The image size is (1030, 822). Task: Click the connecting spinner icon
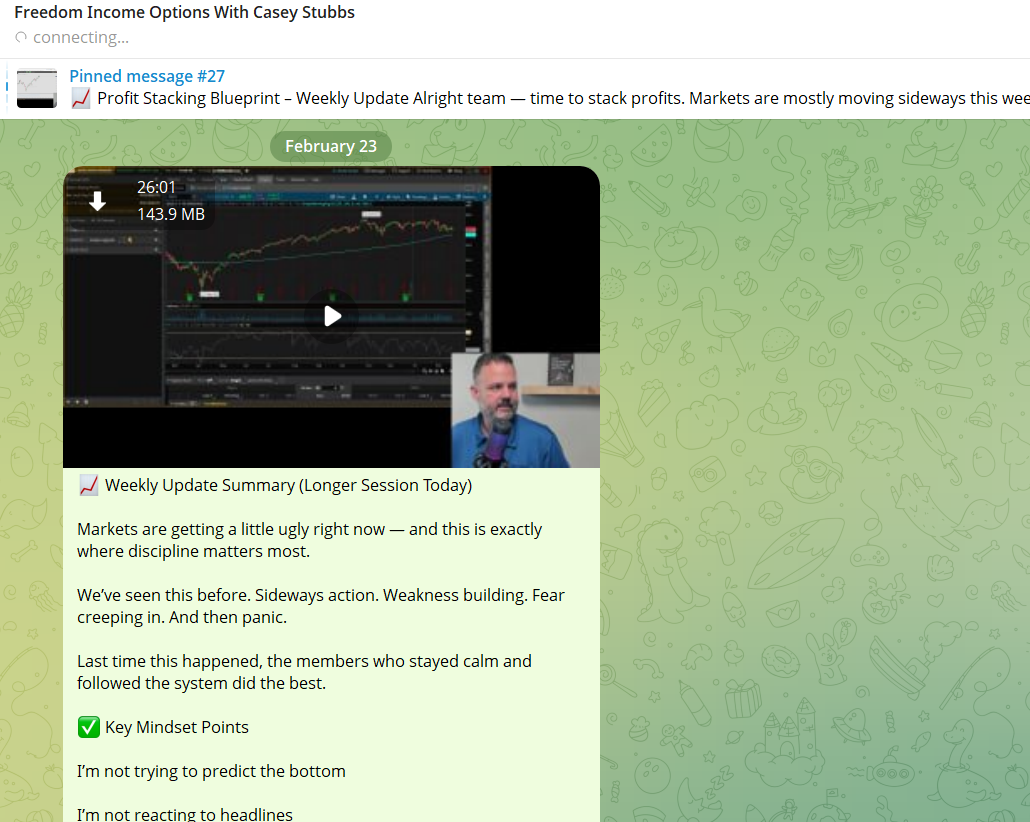pos(21,38)
